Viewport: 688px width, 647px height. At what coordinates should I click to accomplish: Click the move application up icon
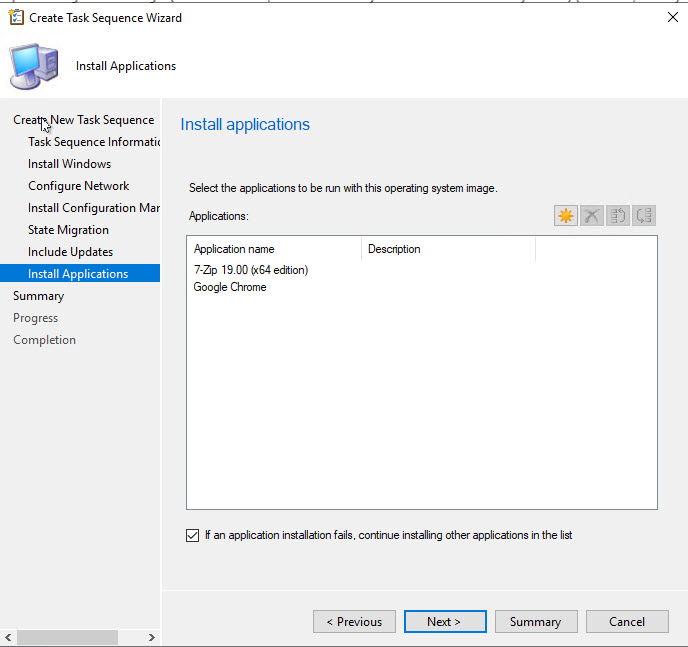pos(618,216)
